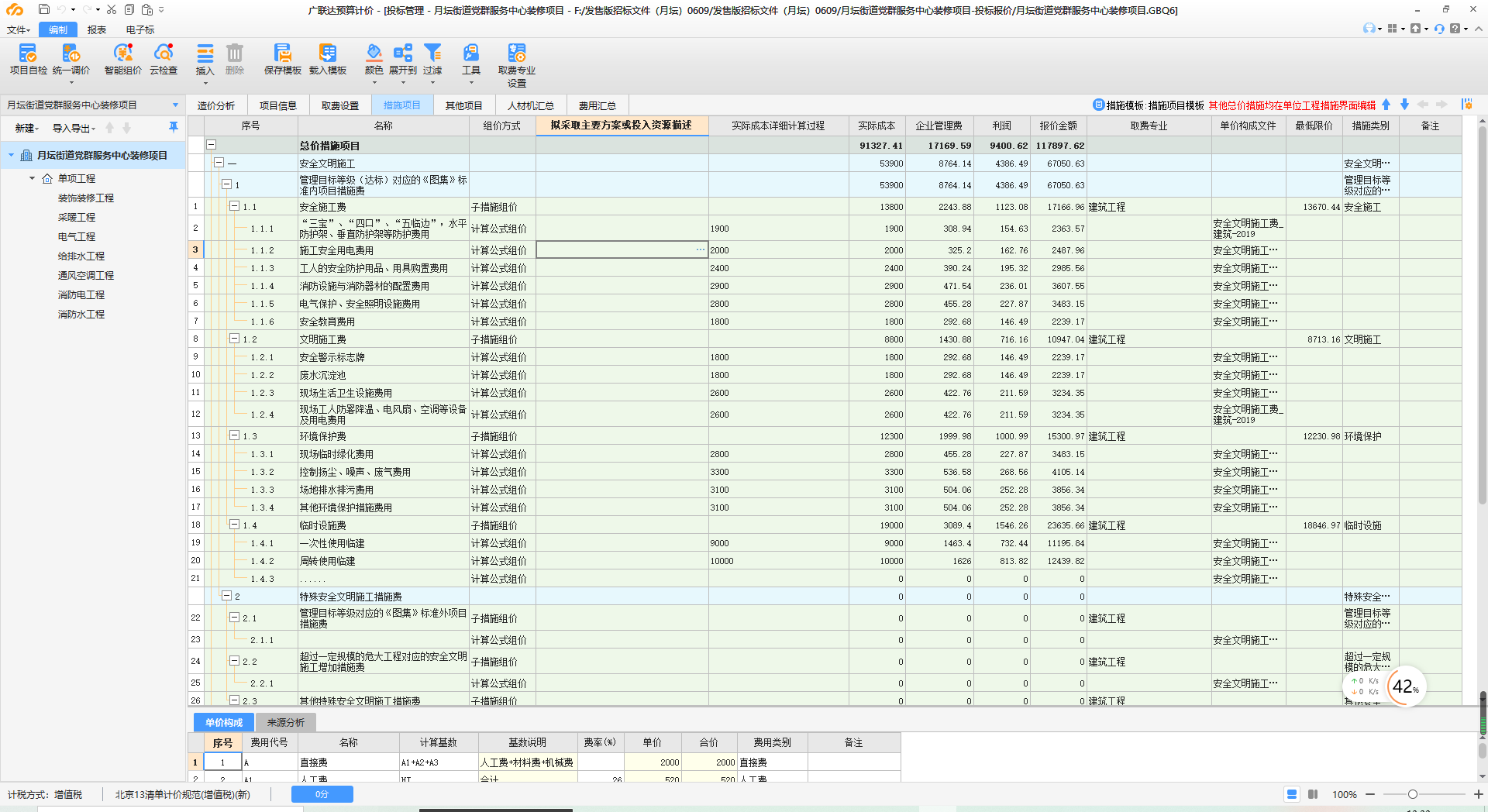Open the 新建 new dropdown
1488x812 pixels.
pos(26,128)
